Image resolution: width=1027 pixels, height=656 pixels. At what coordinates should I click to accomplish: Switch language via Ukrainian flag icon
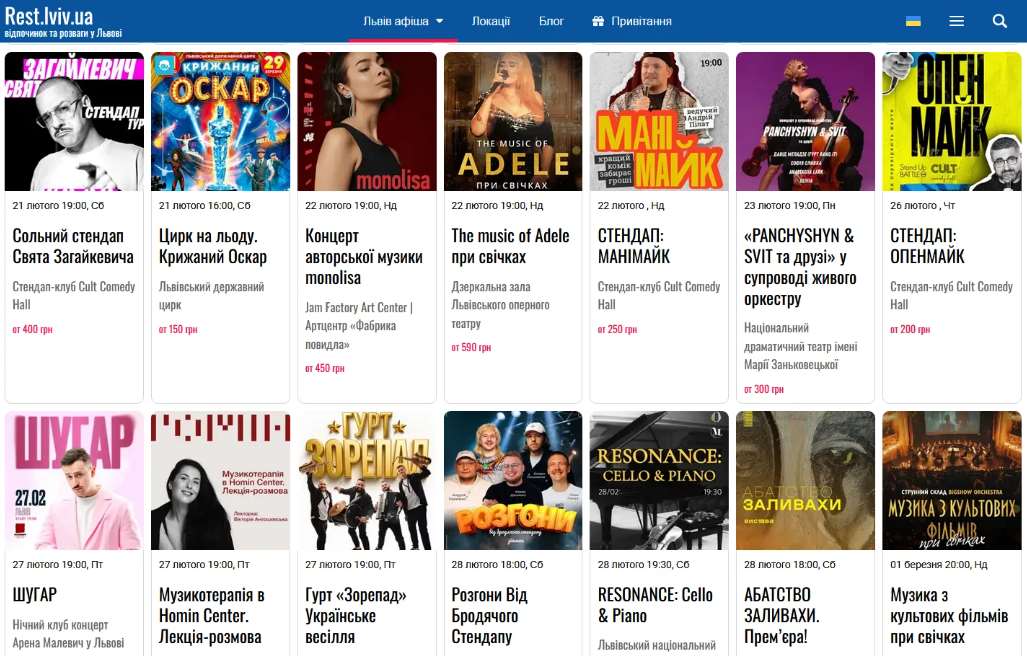tap(913, 21)
